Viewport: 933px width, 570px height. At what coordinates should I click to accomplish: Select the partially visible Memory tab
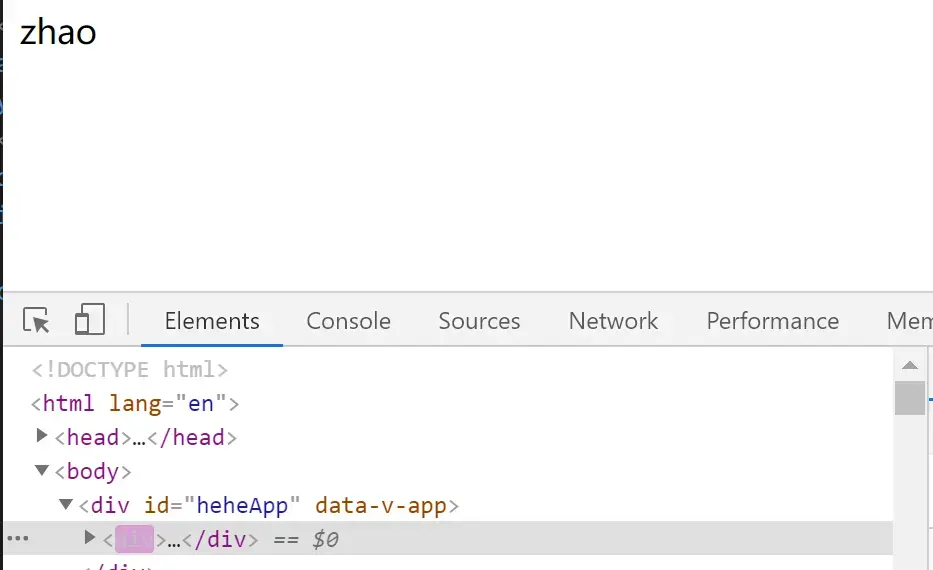pyautogui.click(x=909, y=321)
